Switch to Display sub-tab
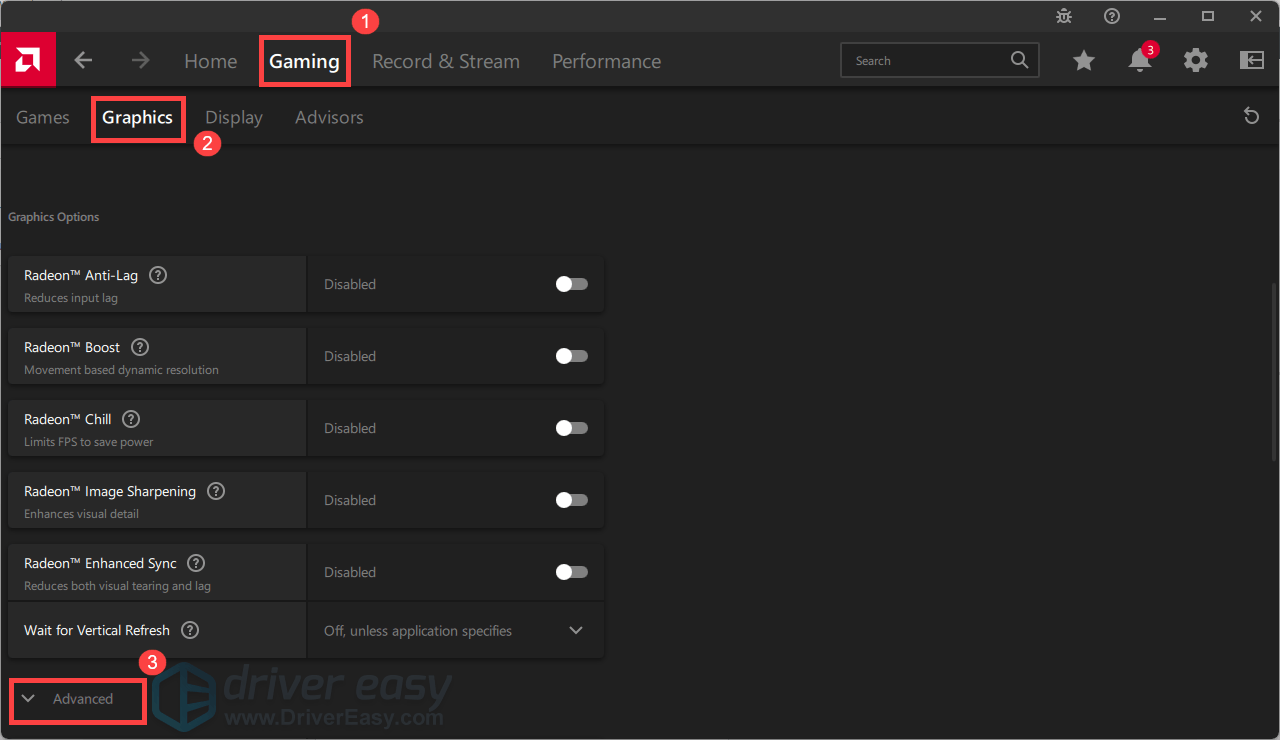 click(234, 117)
